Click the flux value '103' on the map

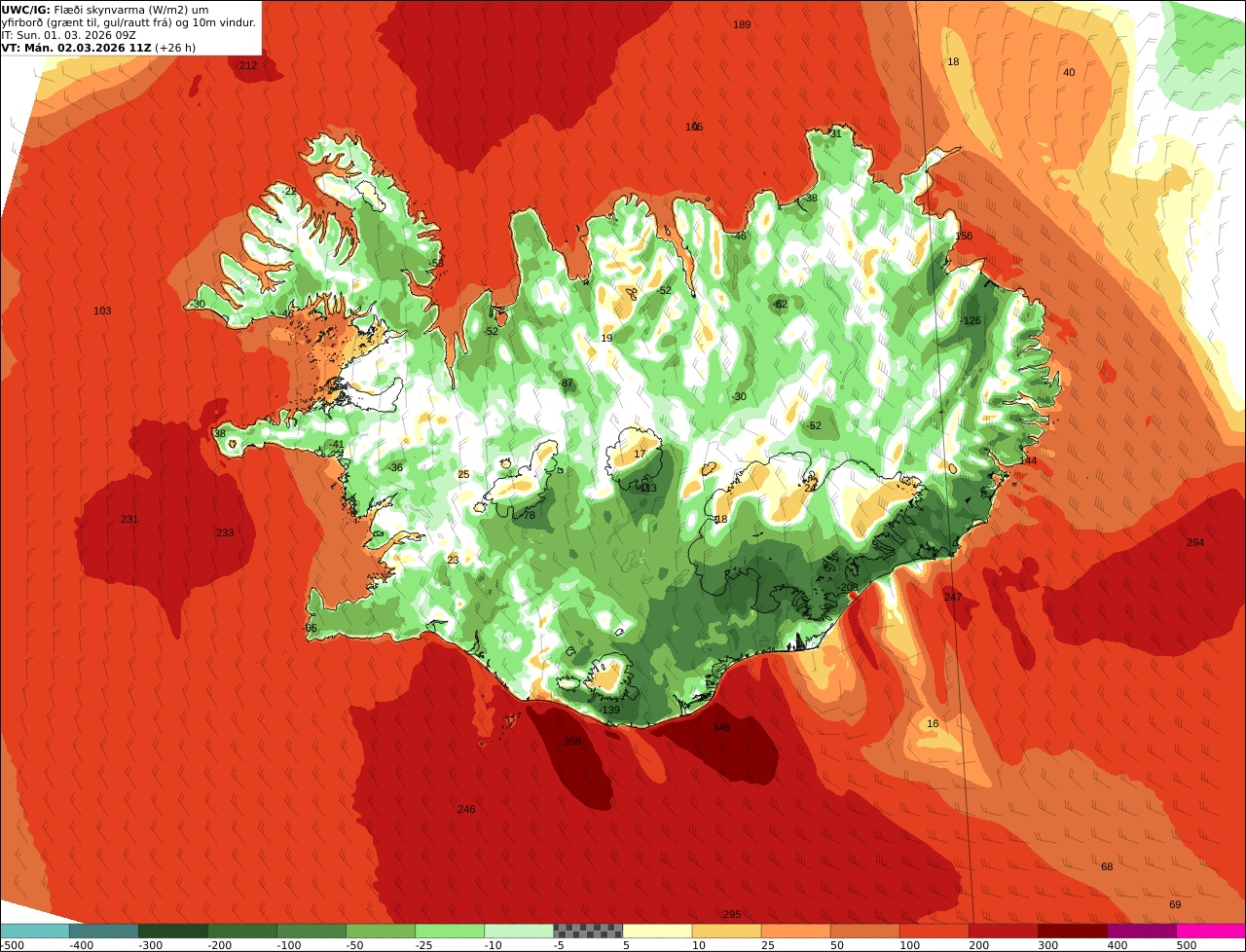[102, 311]
